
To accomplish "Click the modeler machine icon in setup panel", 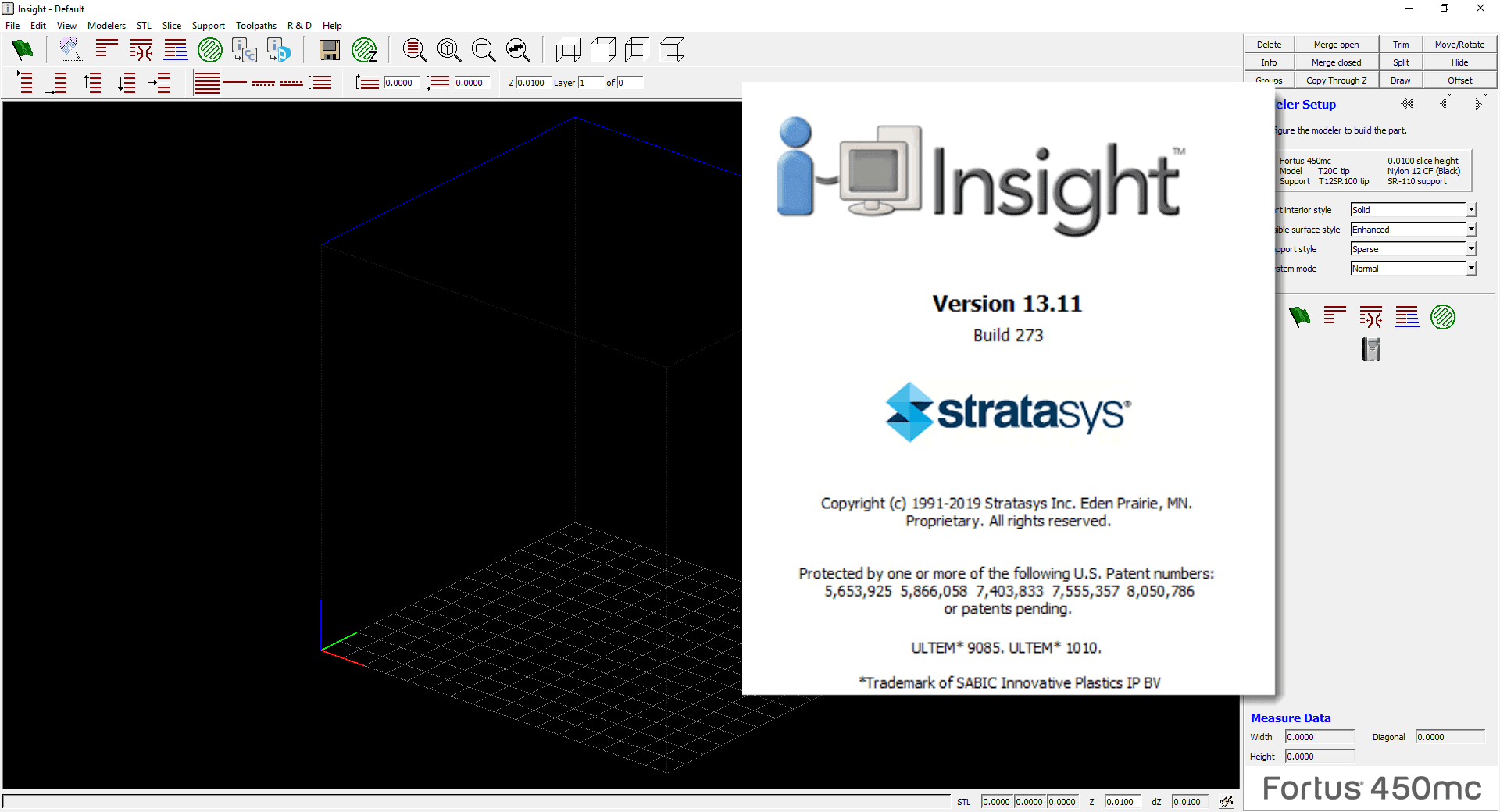I will click(x=1371, y=349).
